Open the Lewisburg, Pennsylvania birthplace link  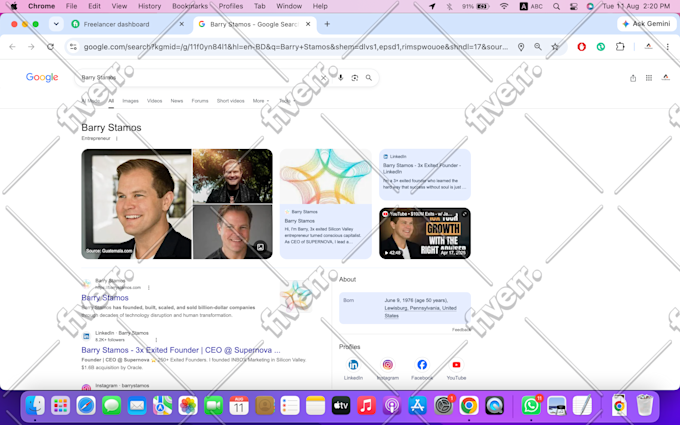(x=420, y=312)
